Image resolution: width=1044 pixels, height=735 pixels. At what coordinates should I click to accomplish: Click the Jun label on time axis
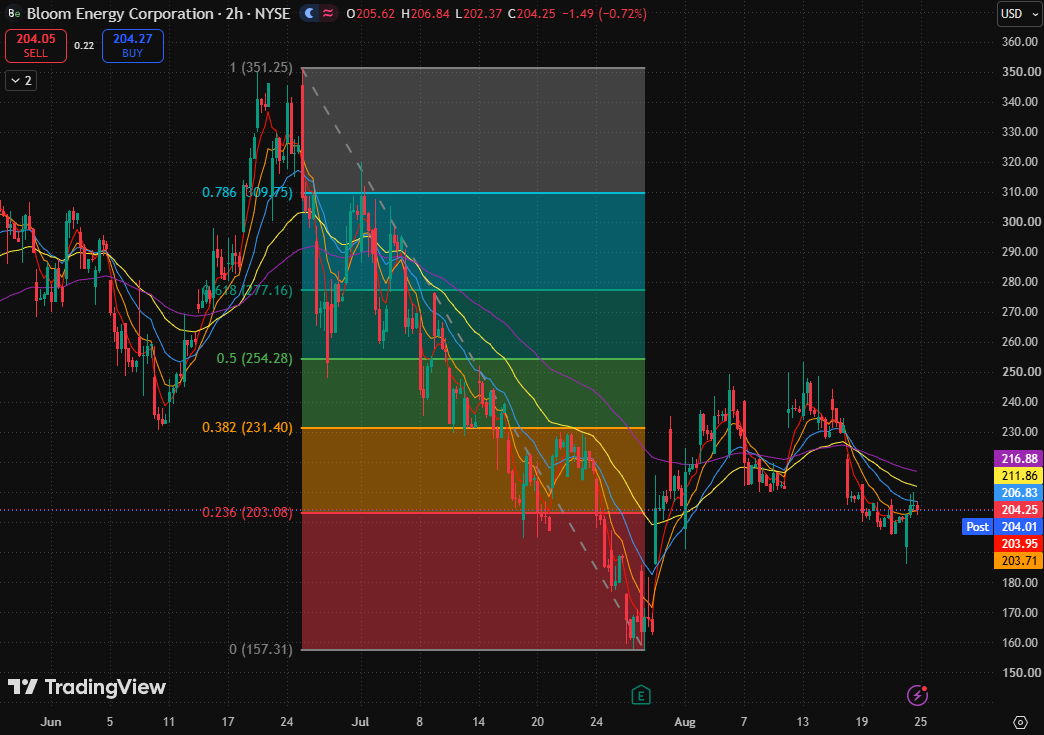(x=51, y=722)
